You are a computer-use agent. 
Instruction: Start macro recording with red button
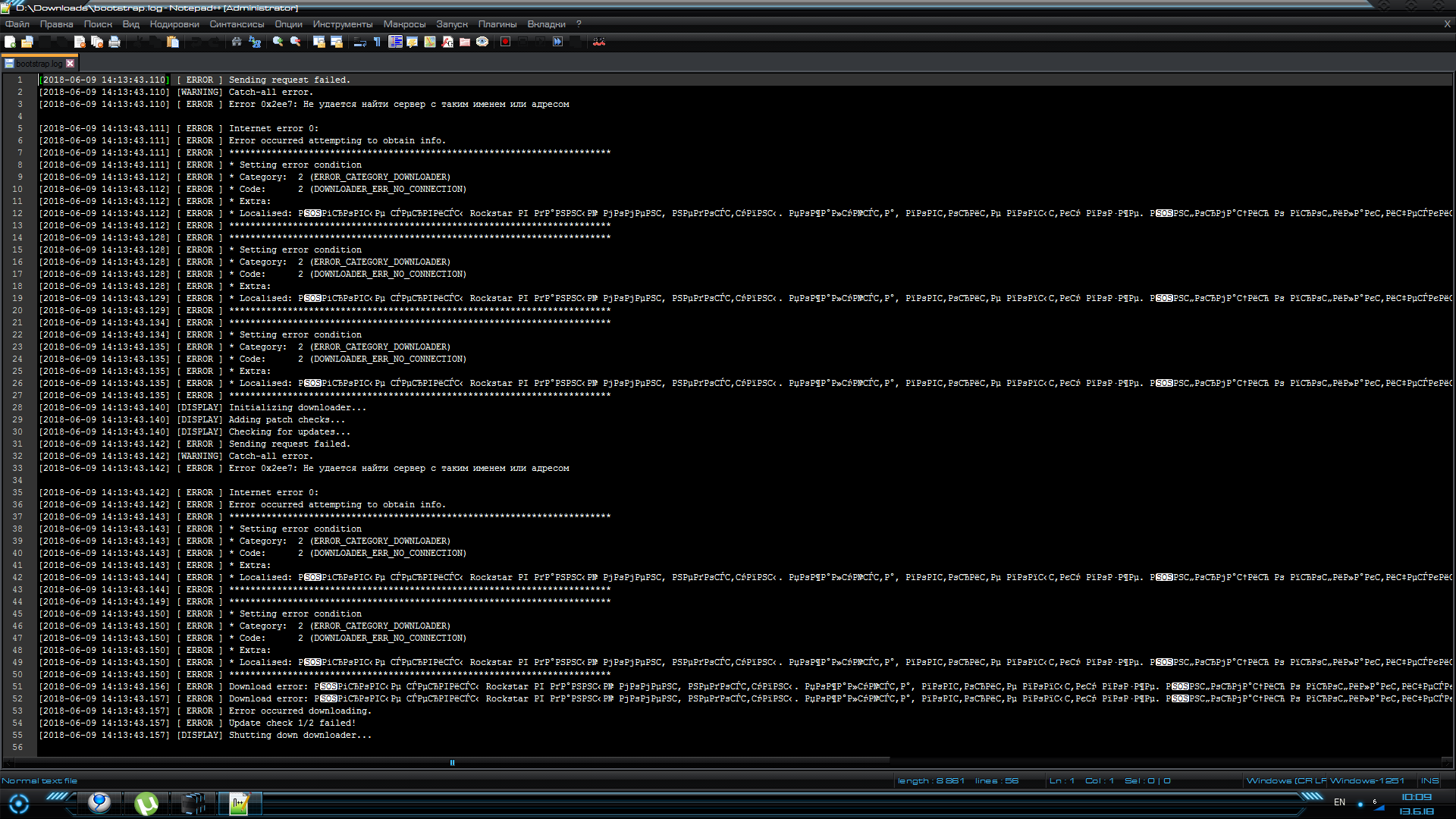(505, 42)
